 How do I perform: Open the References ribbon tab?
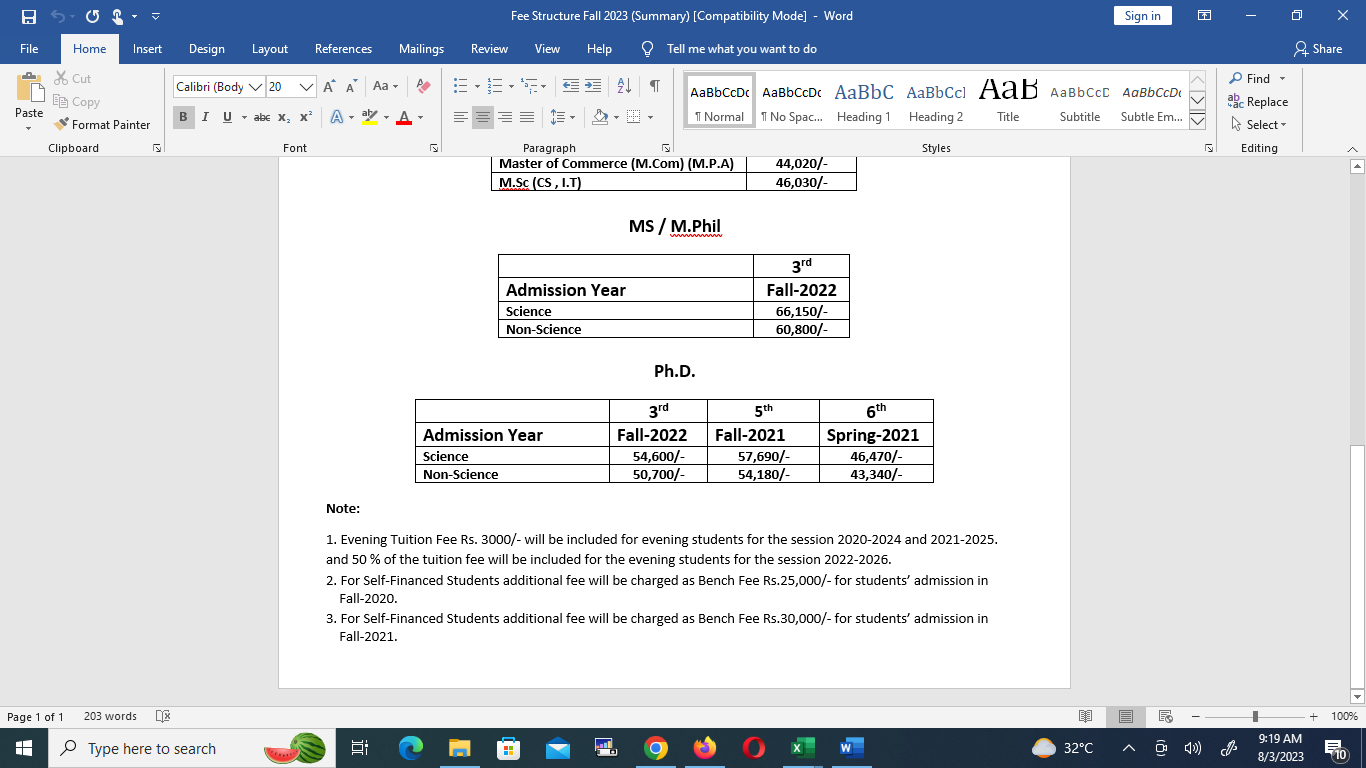pos(343,49)
